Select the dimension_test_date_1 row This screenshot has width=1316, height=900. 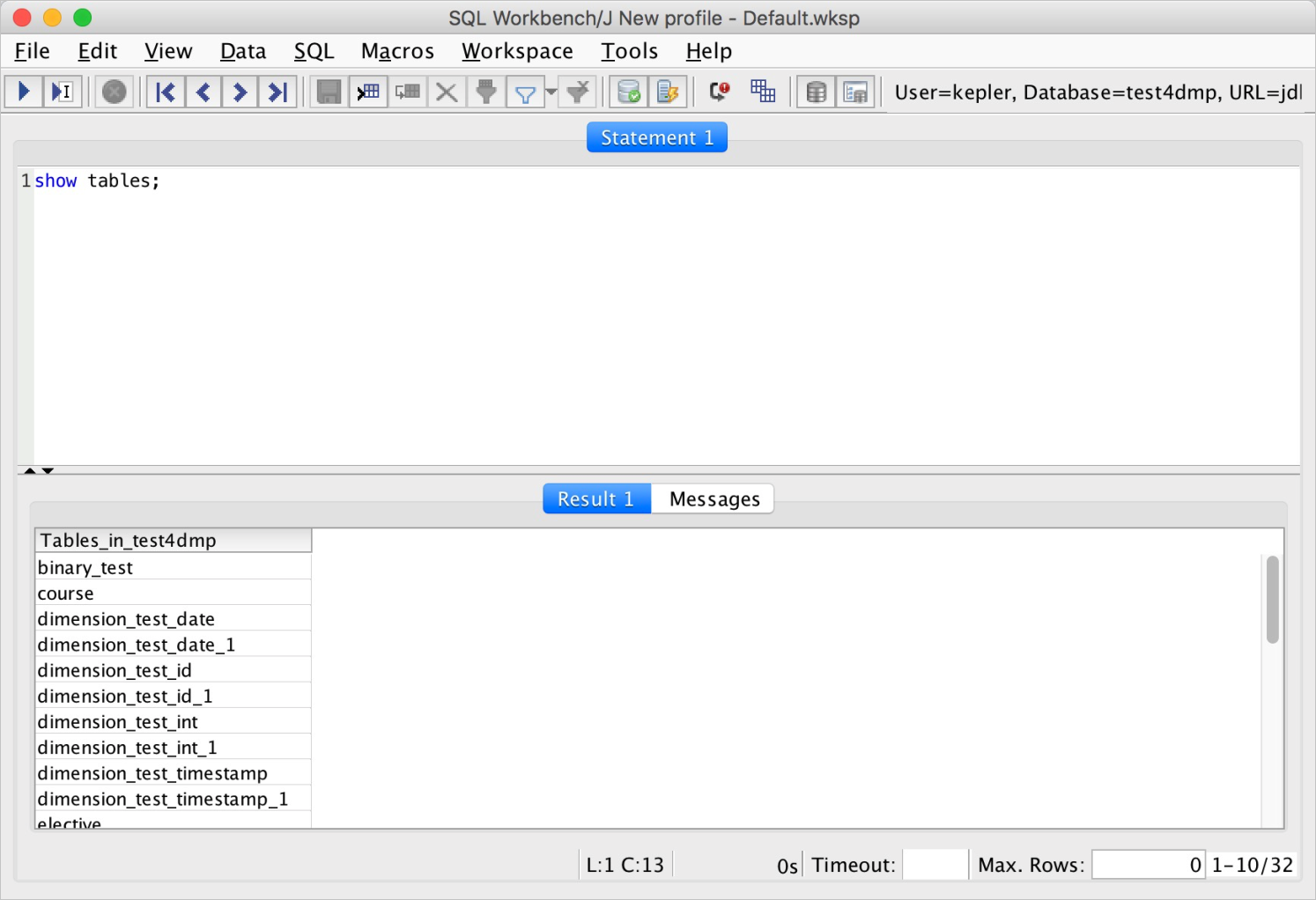pyautogui.click(x=174, y=645)
